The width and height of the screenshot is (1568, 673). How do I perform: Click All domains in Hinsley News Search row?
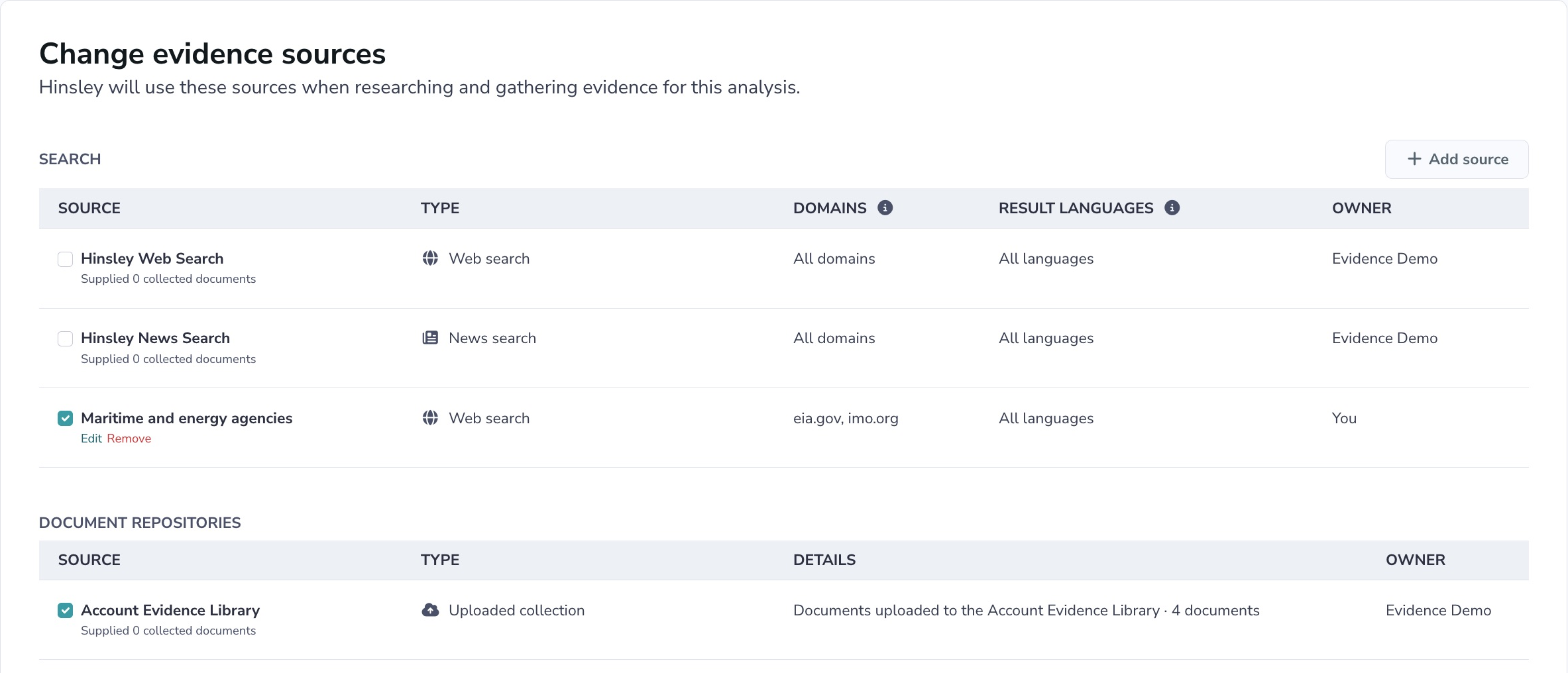(x=834, y=338)
